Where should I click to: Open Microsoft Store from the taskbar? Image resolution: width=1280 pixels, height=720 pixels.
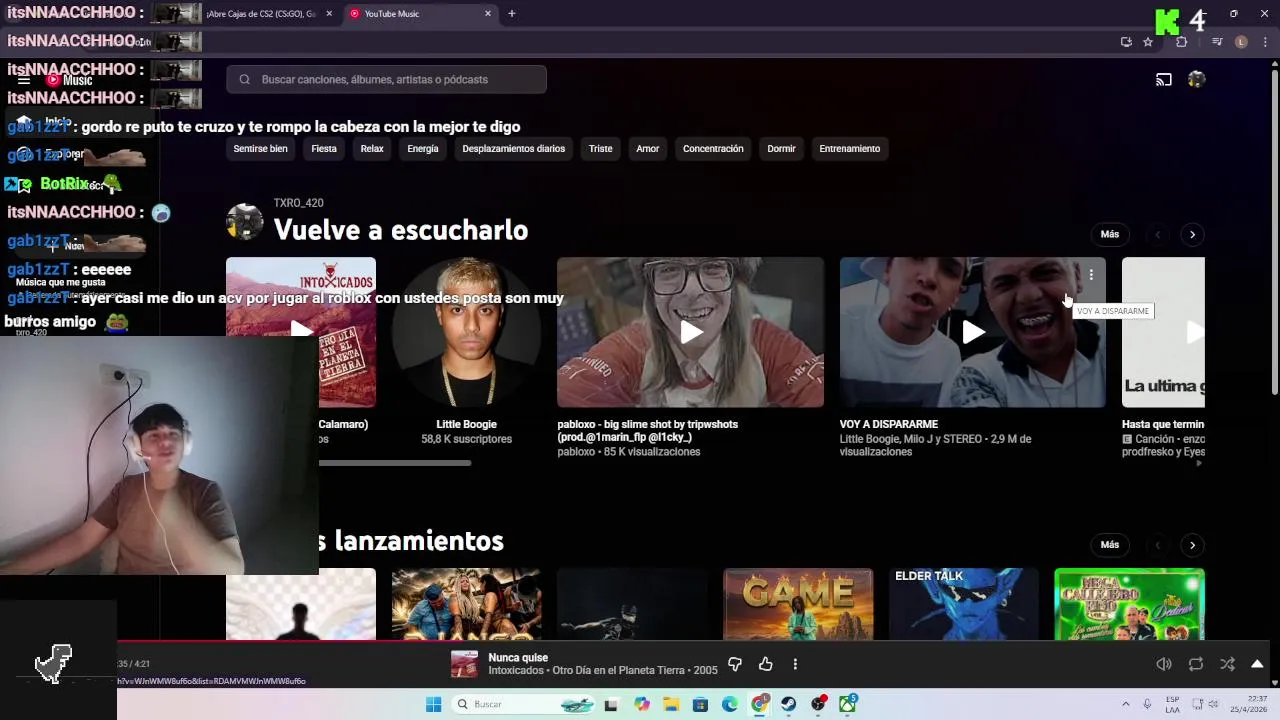[x=700, y=704]
